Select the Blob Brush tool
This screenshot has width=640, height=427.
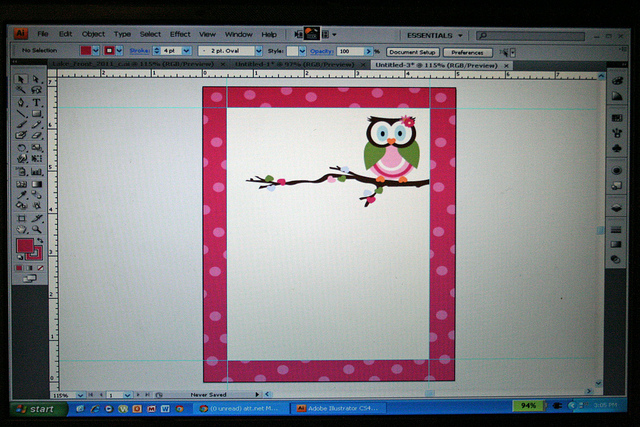point(21,136)
